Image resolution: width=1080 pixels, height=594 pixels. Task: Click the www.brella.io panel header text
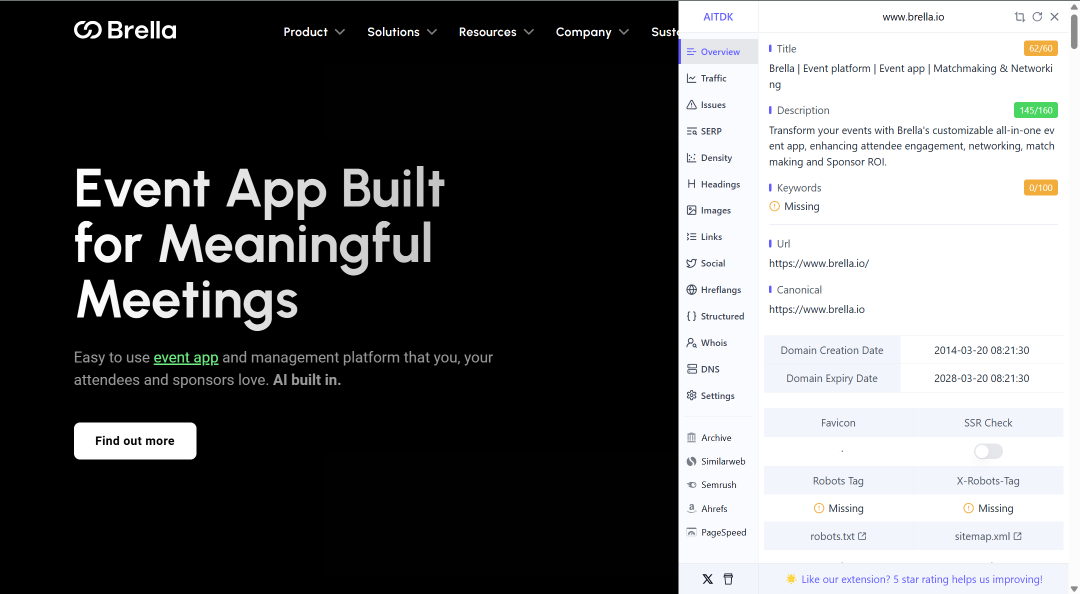pos(913,17)
